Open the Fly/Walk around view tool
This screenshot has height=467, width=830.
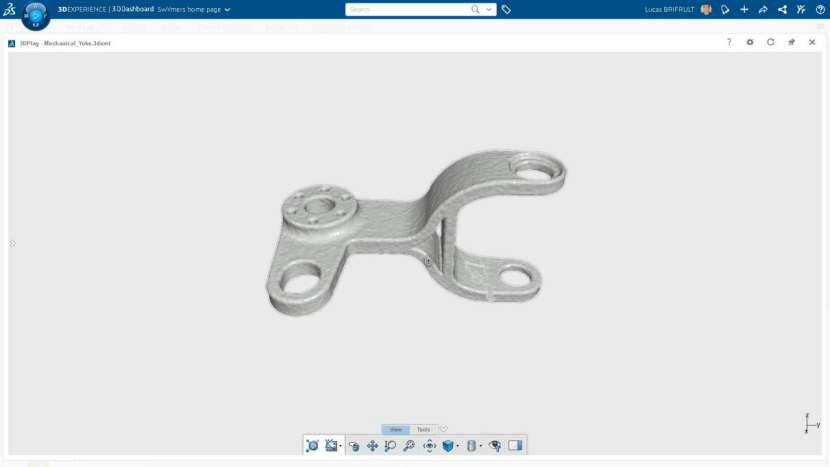[429, 446]
